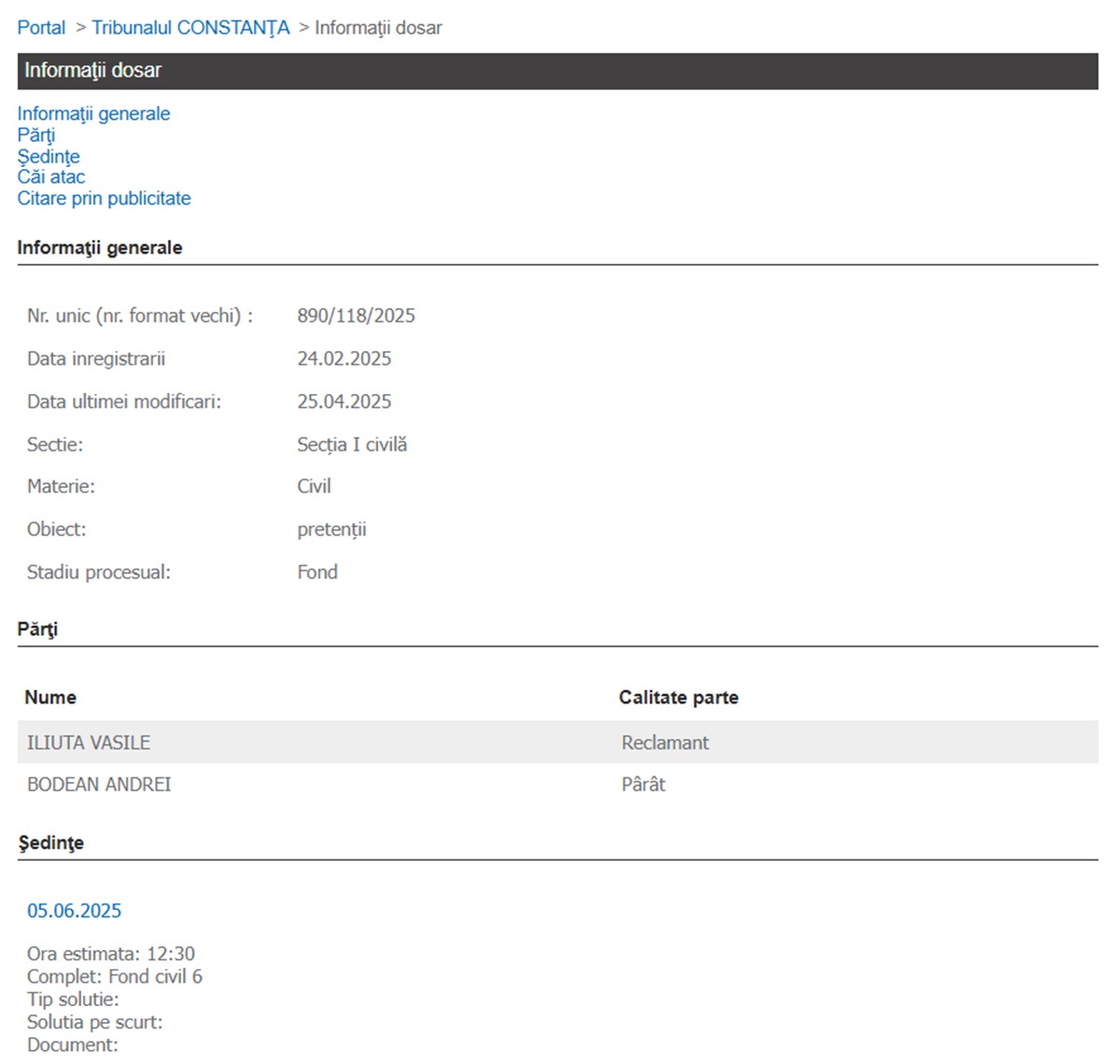This screenshot has width=1120, height=1064.
Task: Click the Secția I civilă value
Action: (x=352, y=444)
